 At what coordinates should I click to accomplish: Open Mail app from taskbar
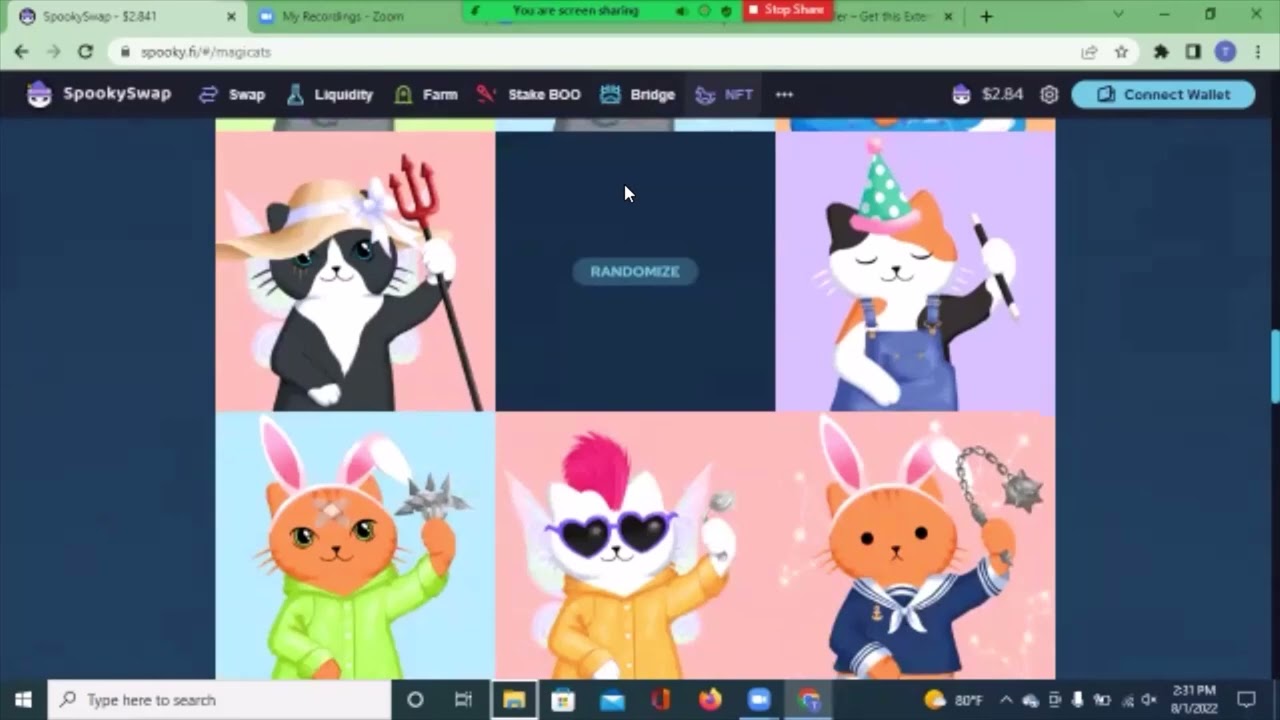coord(612,700)
